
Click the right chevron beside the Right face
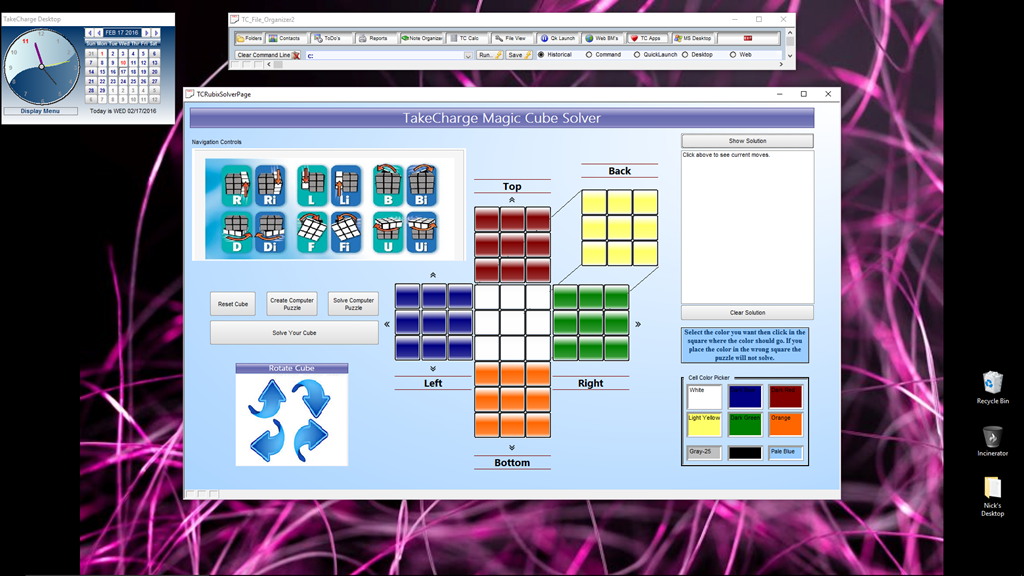pyautogui.click(x=638, y=324)
